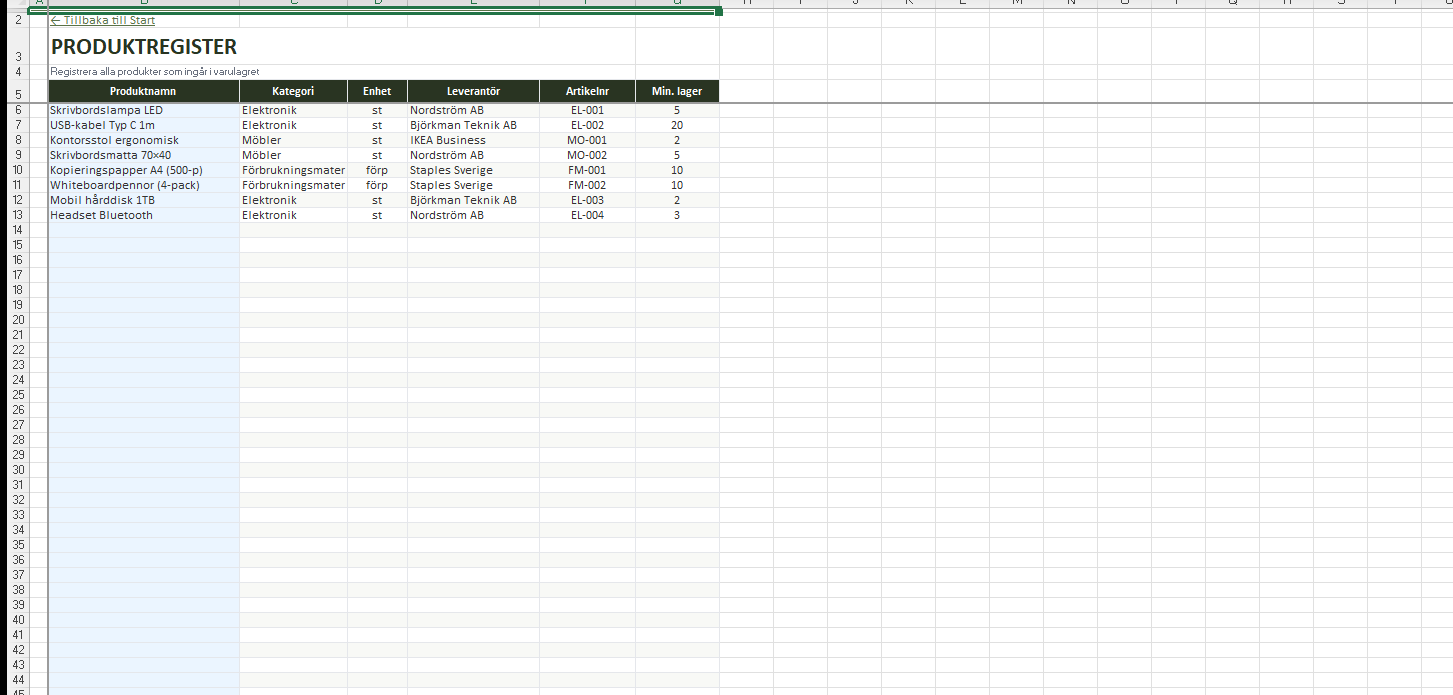Screen dimensions: 1453x695
Task: Select row 14 via its row header
Action: coord(17,230)
